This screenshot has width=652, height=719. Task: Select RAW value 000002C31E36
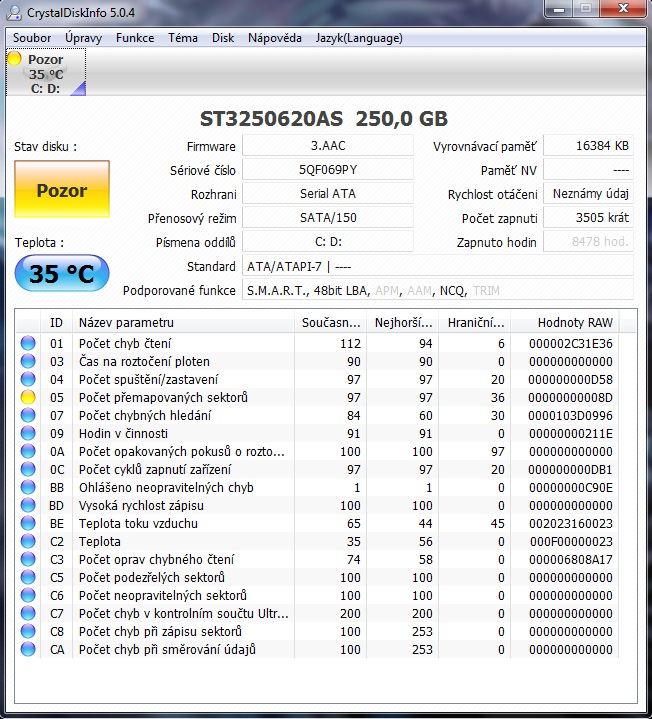[570, 343]
